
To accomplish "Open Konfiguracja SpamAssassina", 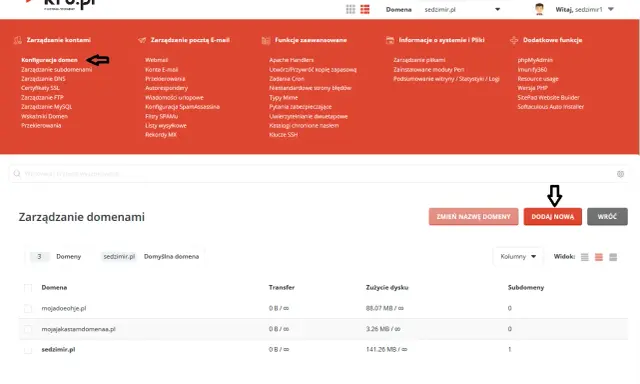I will click(x=182, y=107).
